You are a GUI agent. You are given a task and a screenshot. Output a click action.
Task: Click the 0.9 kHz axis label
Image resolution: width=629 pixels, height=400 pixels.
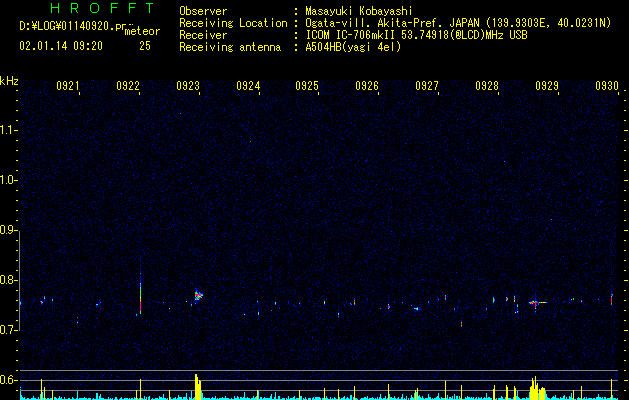tap(9, 230)
